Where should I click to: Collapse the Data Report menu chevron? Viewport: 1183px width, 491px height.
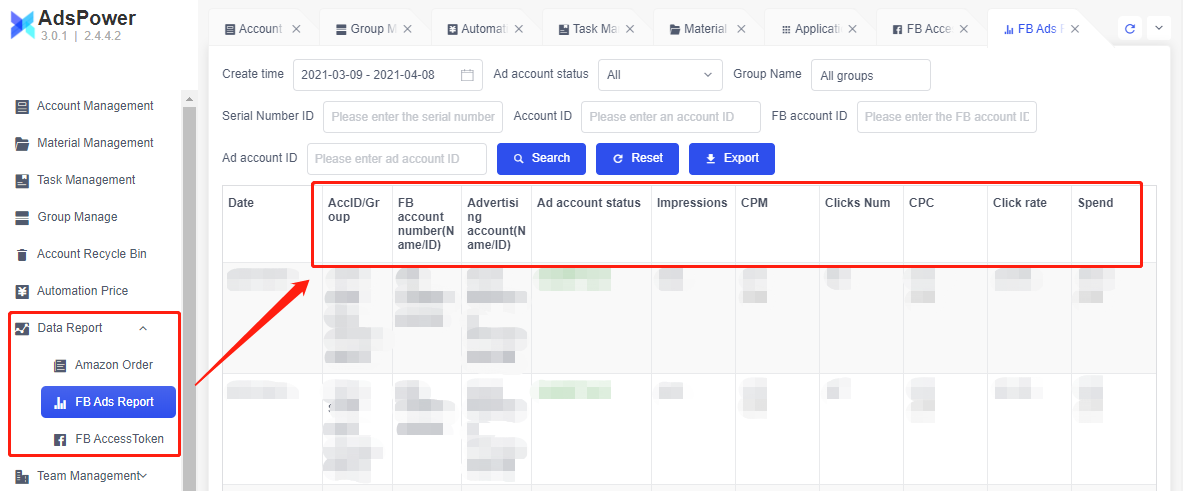(143, 328)
